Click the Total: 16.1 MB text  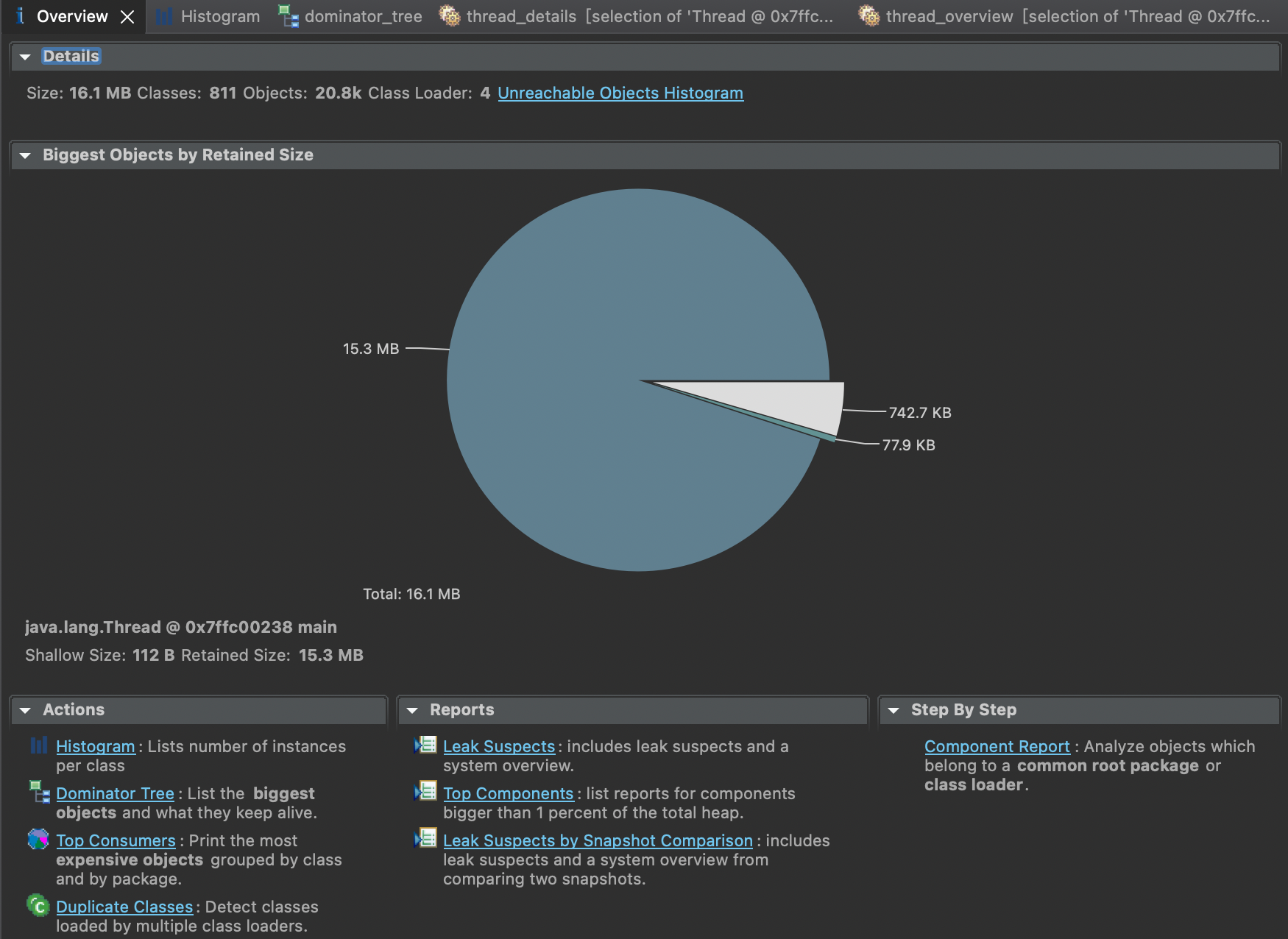tap(411, 594)
